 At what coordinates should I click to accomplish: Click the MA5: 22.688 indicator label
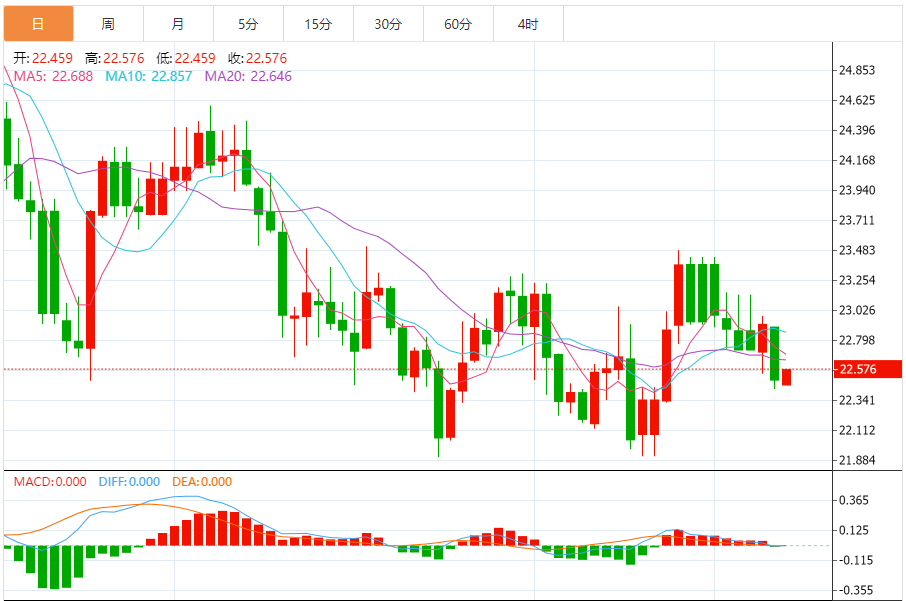tap(53, 76)
